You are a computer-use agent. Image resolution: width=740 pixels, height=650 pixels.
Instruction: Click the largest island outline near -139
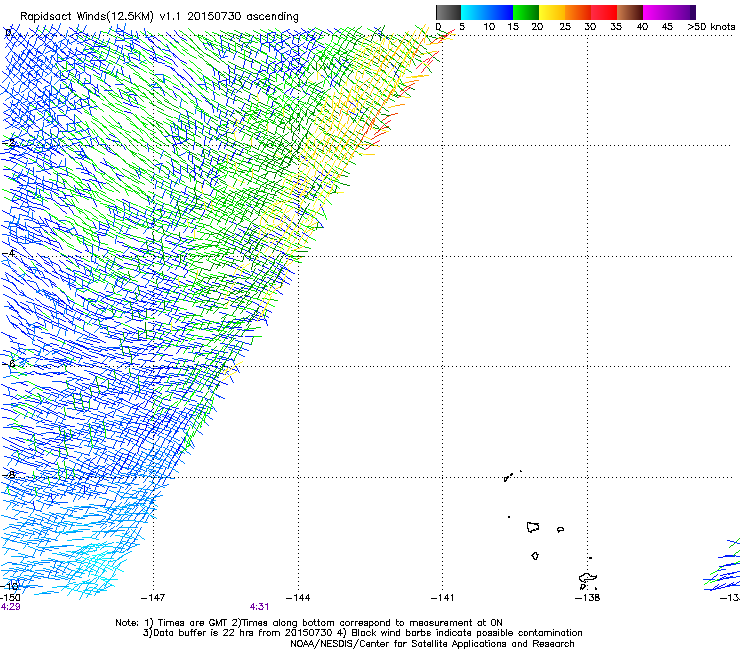point(533,527)
